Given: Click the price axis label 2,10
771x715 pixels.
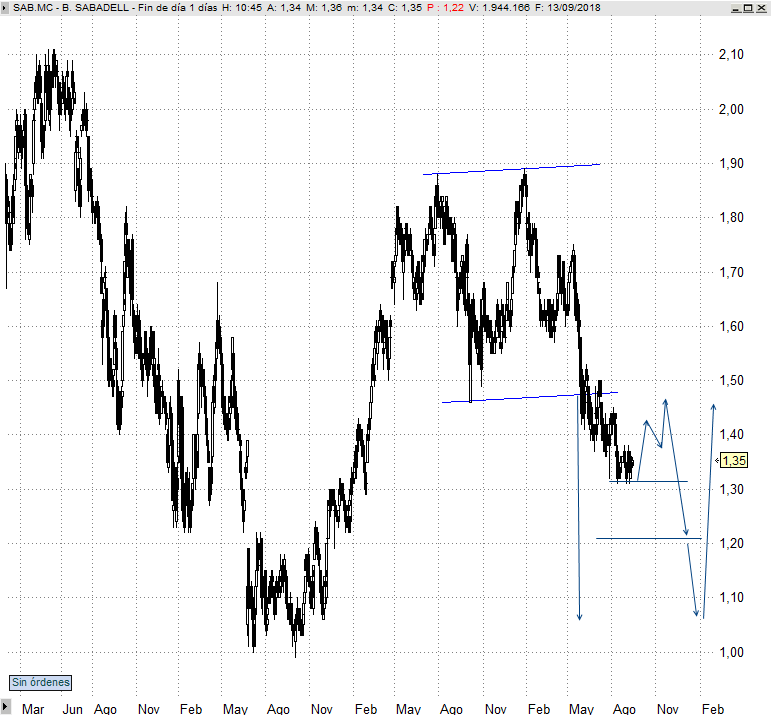Looking at the screenshot, I should coord(731,54).
